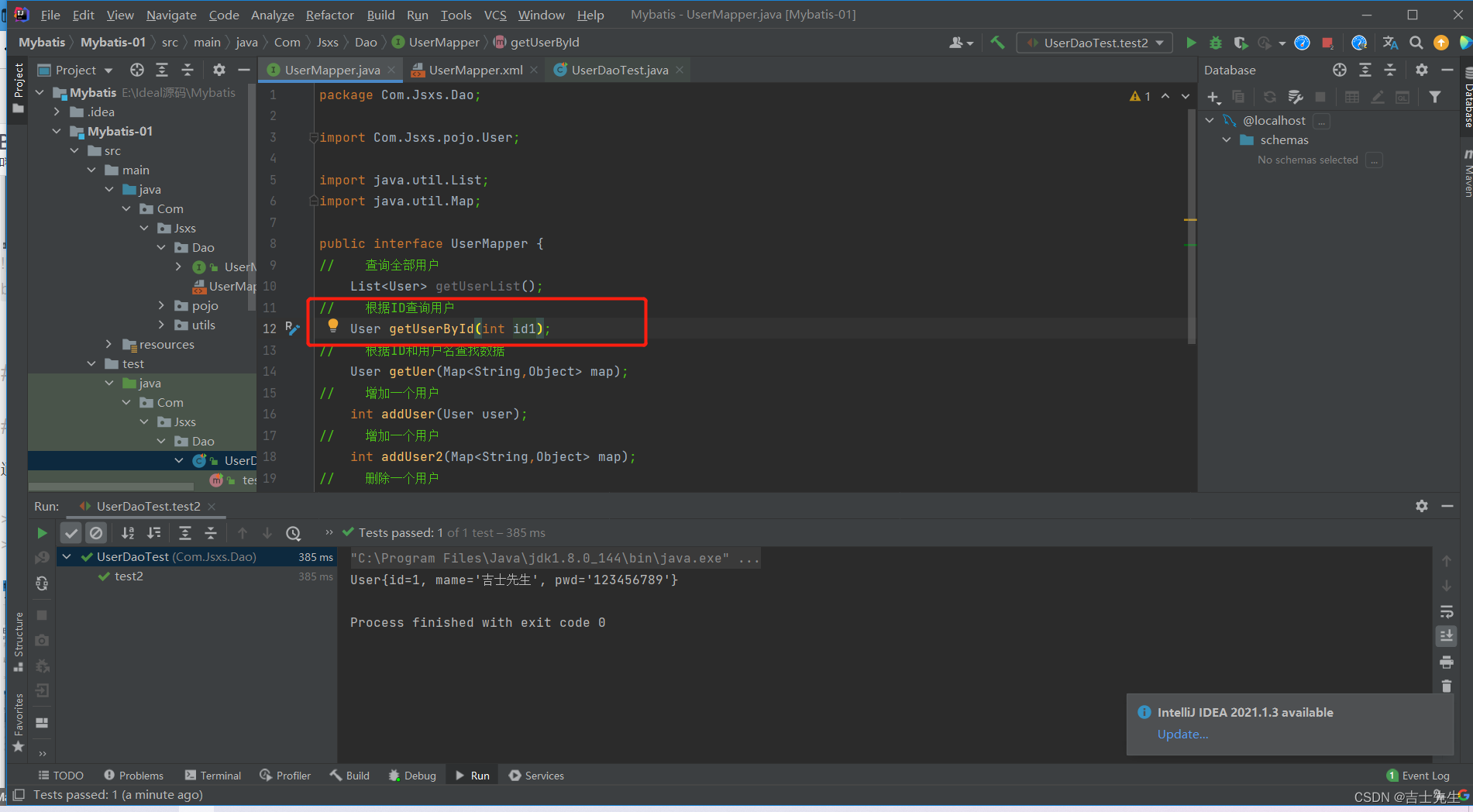Open Search Everywhere magnifier icon
The width and height of the screenshot is (1473, 812).
1416,43
